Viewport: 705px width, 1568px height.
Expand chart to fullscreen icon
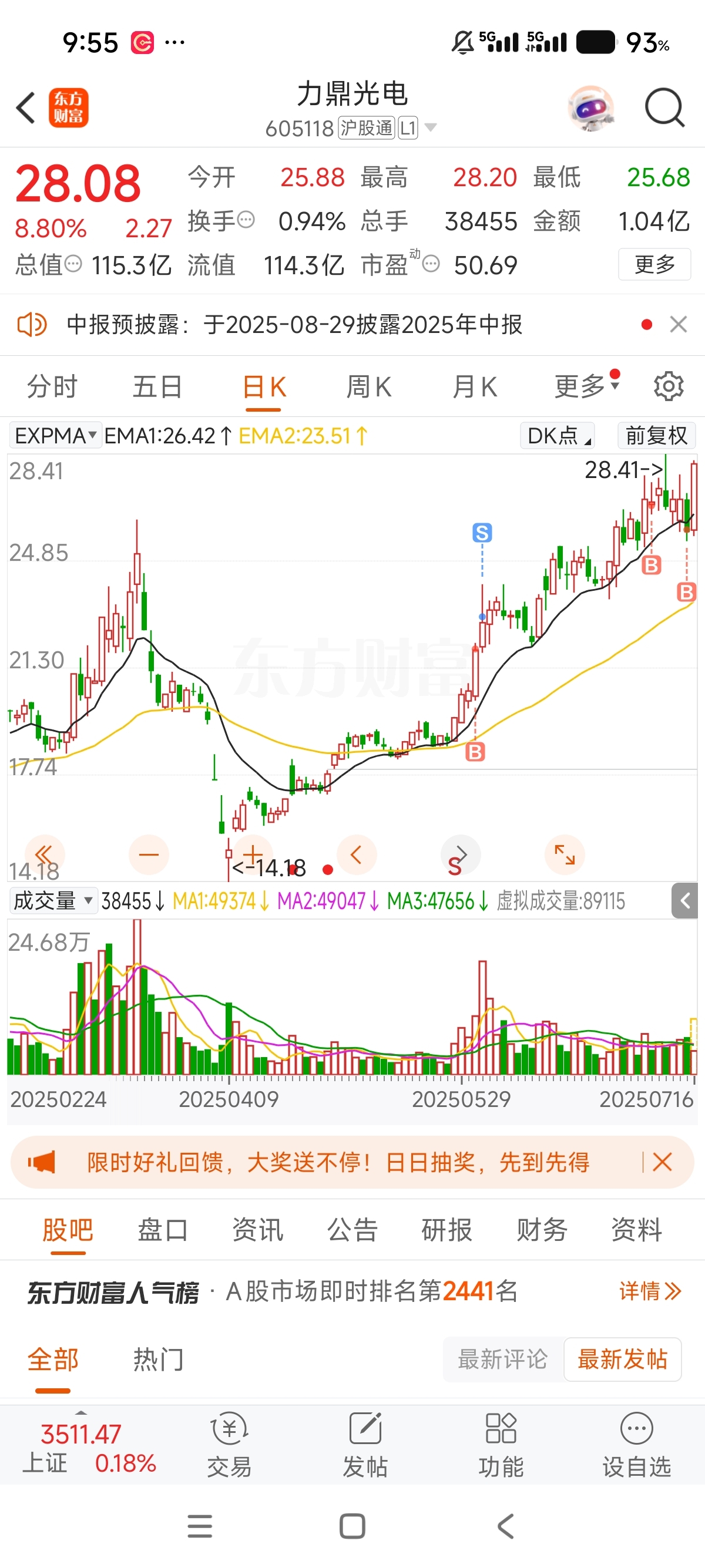pyautogui.click(x=565, y=854)
